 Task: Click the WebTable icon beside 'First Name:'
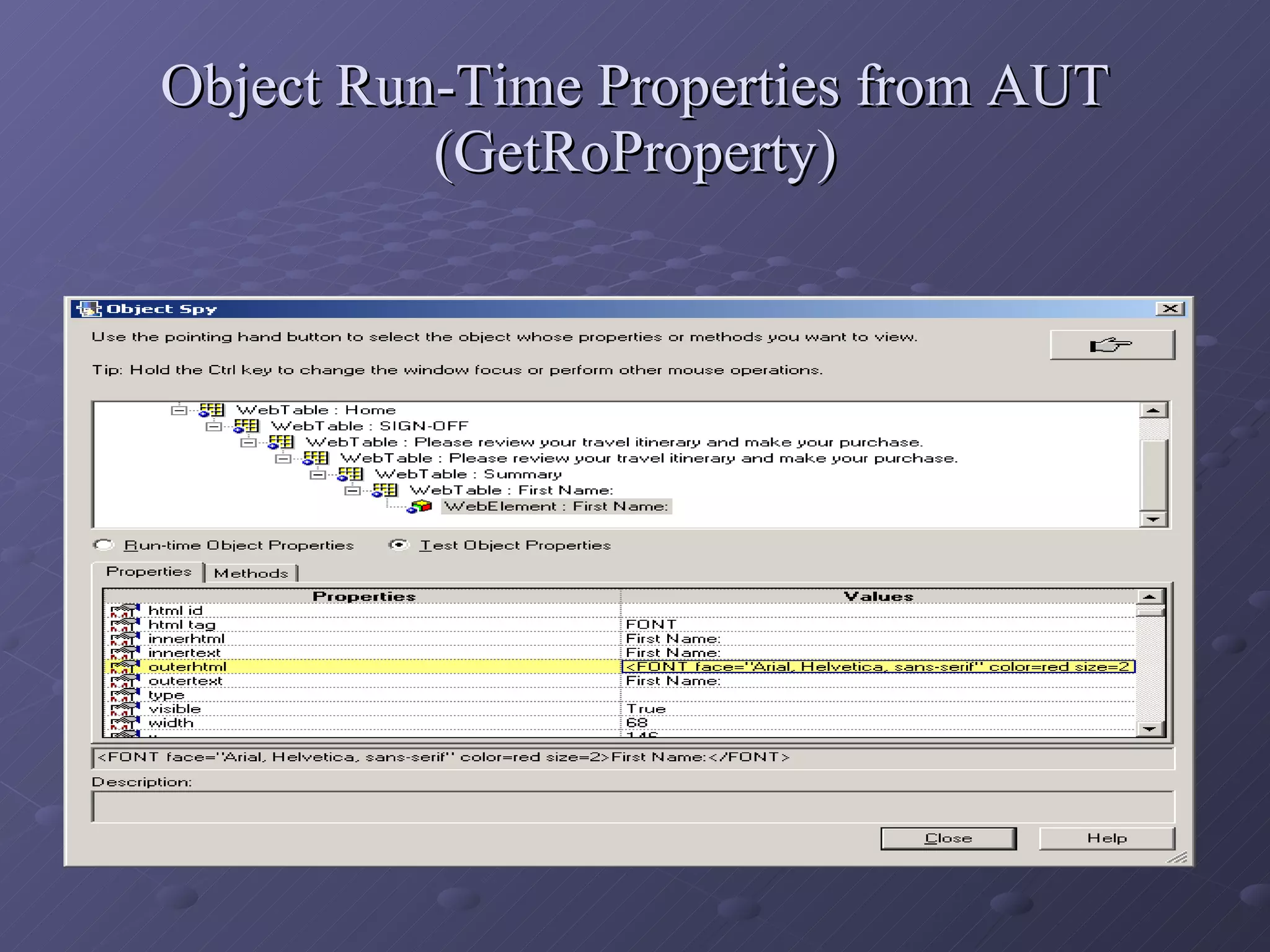pyautogui.click(x=385, y=490)
